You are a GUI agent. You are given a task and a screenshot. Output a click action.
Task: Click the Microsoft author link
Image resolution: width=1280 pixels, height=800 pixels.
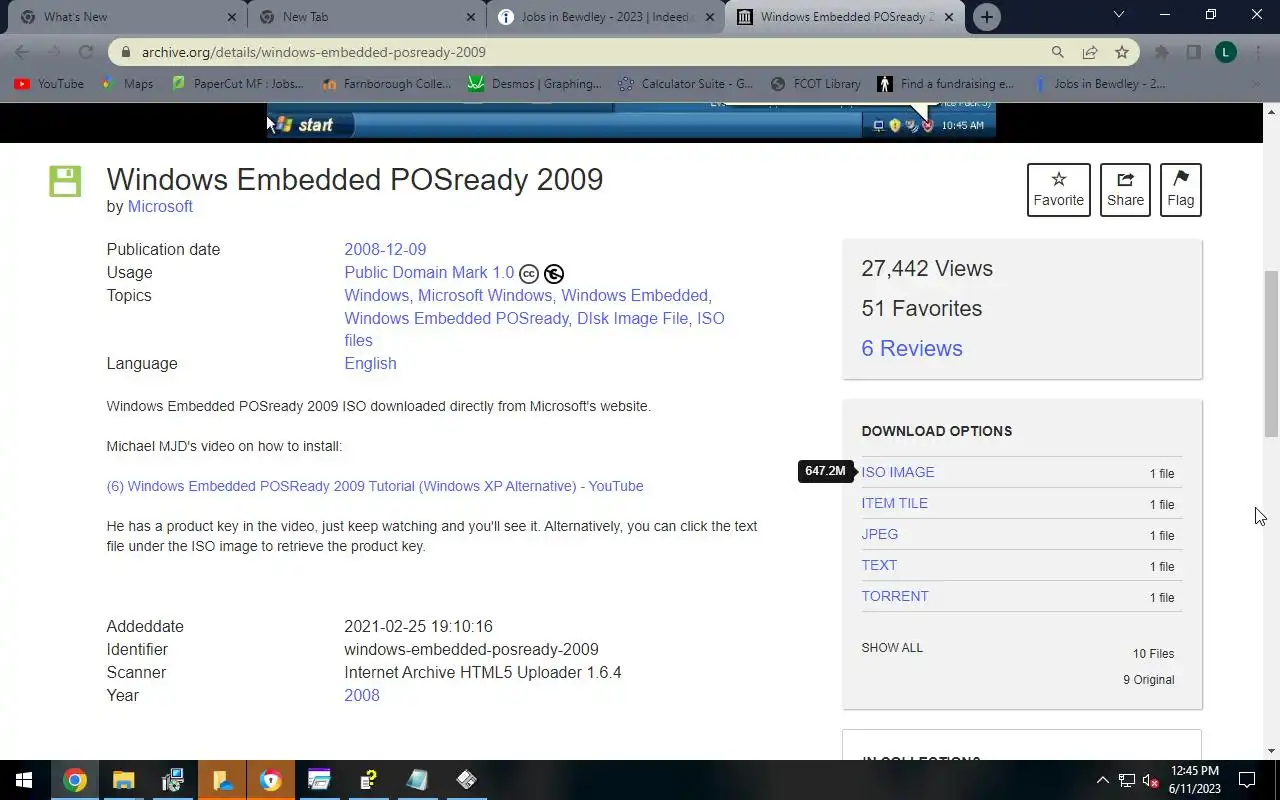click(x=160, y=206)
